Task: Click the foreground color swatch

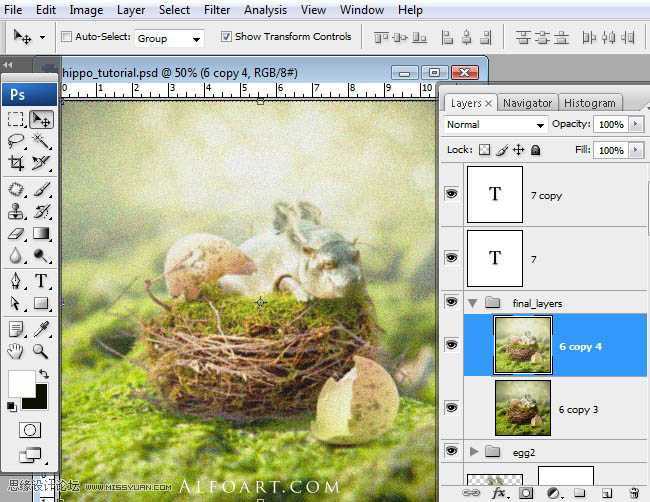Action: pos(20,383)
